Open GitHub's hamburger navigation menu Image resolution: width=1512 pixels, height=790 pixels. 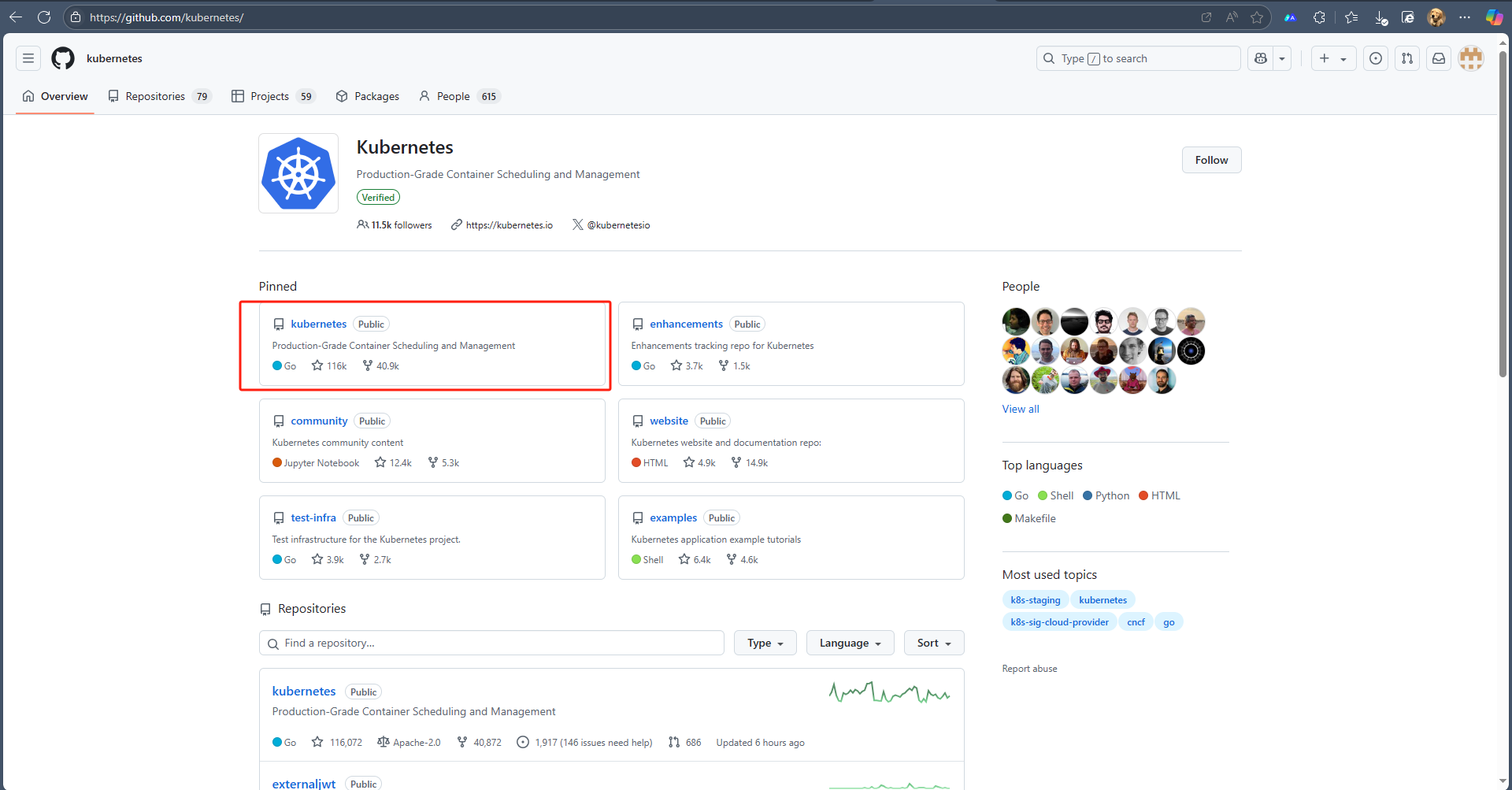28,58
